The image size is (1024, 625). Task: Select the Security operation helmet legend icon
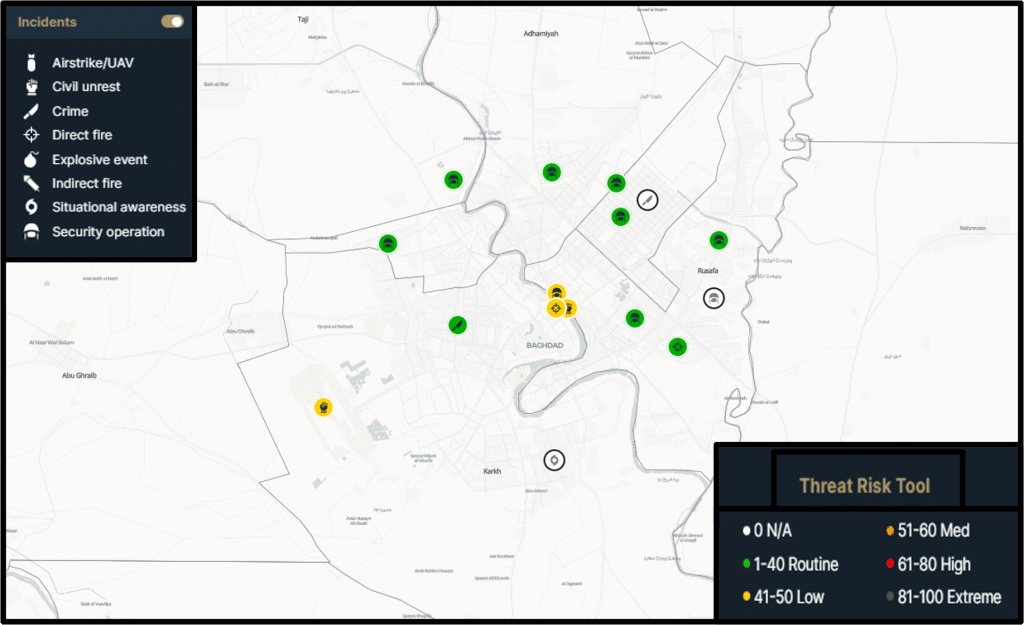coord(31,232)
